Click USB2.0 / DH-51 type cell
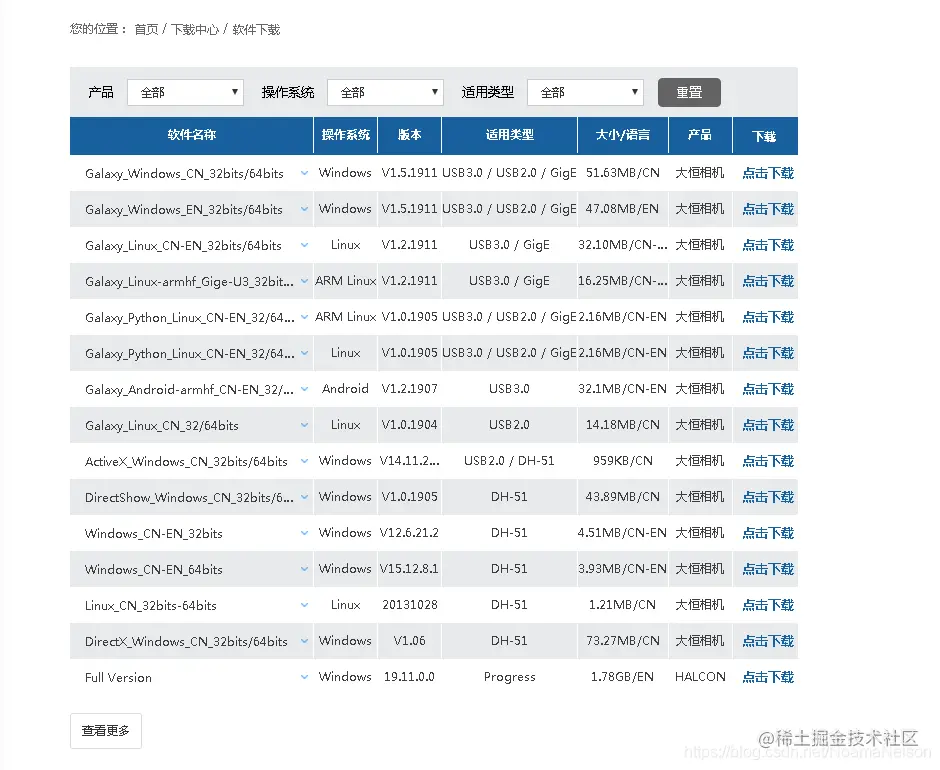The height and width of the screenshot is (770, 940). (x=510, y=461)
